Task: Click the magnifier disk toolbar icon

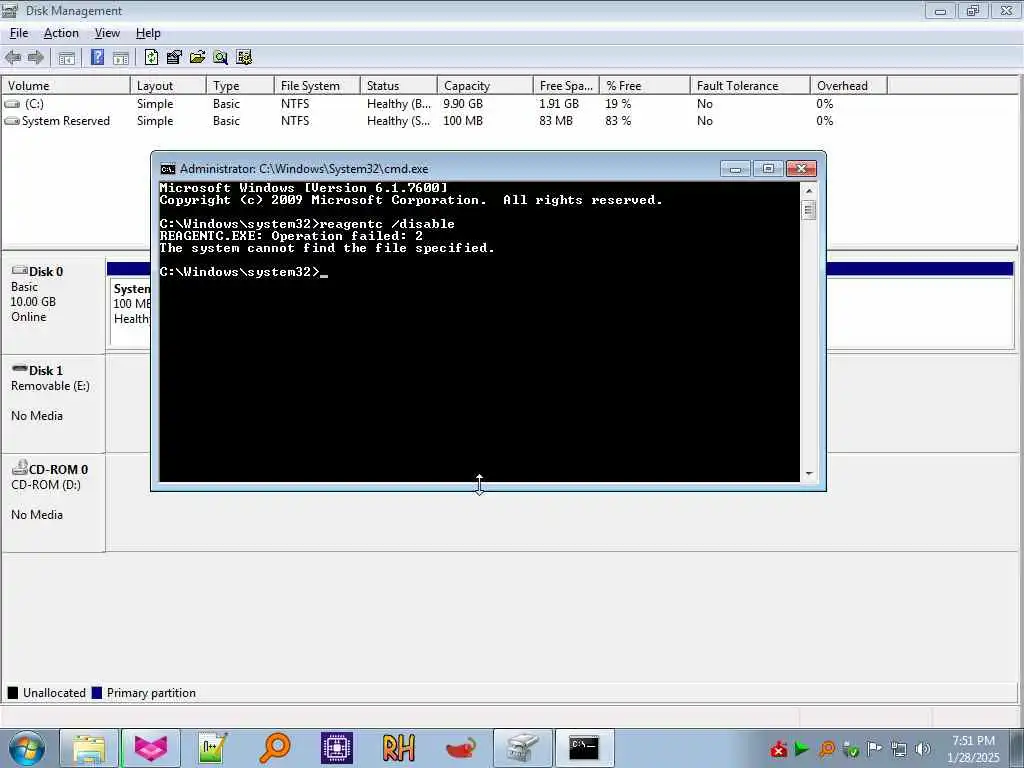Action: point(221,57)
